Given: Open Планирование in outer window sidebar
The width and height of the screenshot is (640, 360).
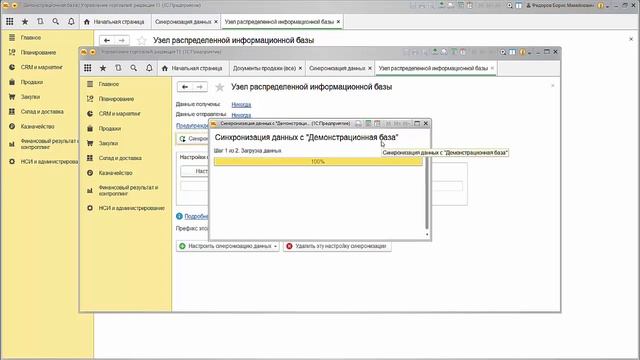Looking at the screenshot, I should click(38, 52).
